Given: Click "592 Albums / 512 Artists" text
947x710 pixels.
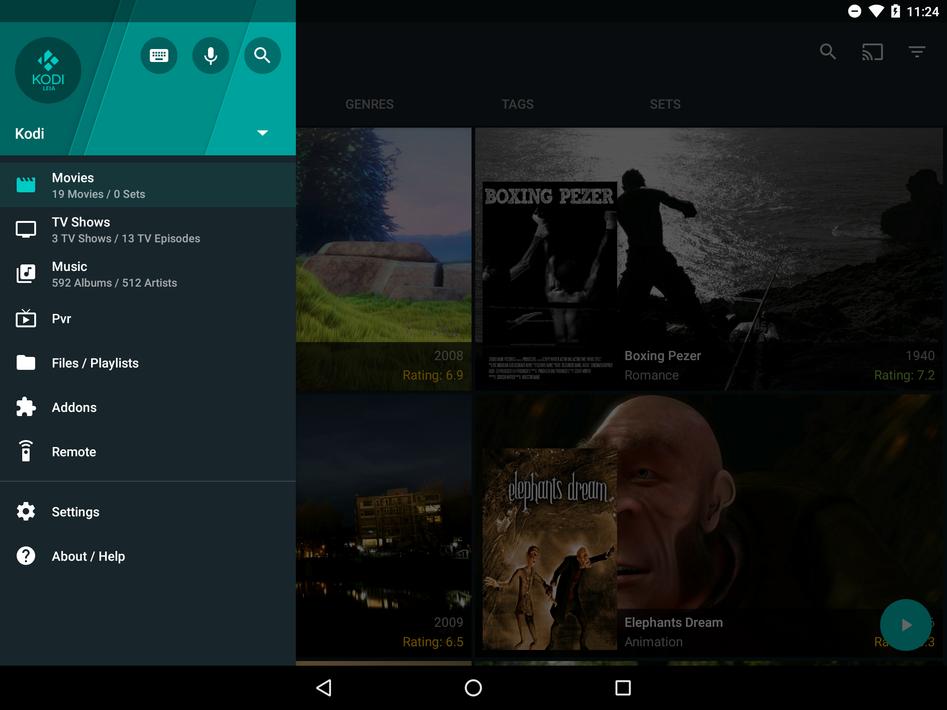Looking at the screenshot, I should (114, 283).
